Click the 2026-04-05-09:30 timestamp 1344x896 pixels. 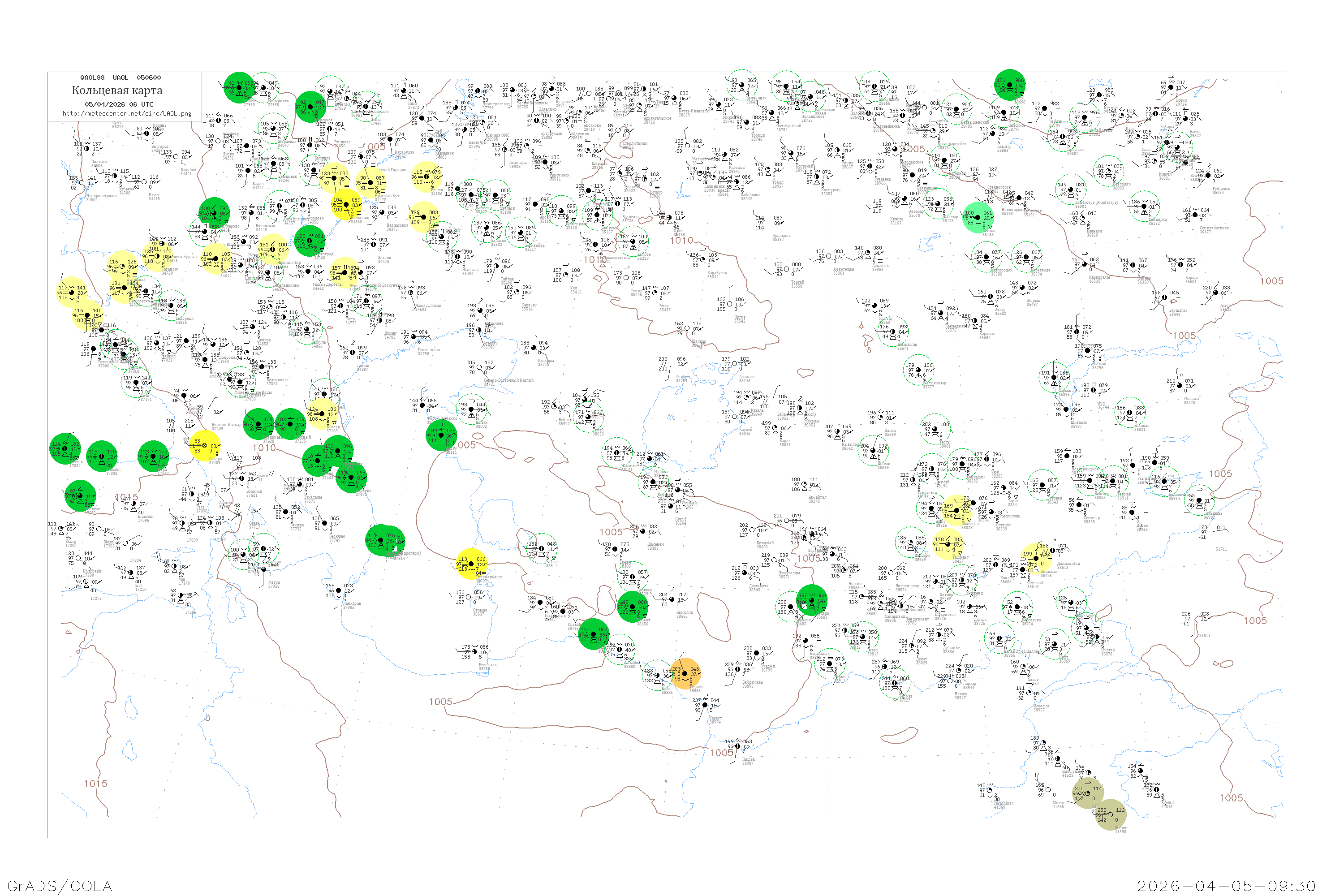click(x=1226, y=886)
